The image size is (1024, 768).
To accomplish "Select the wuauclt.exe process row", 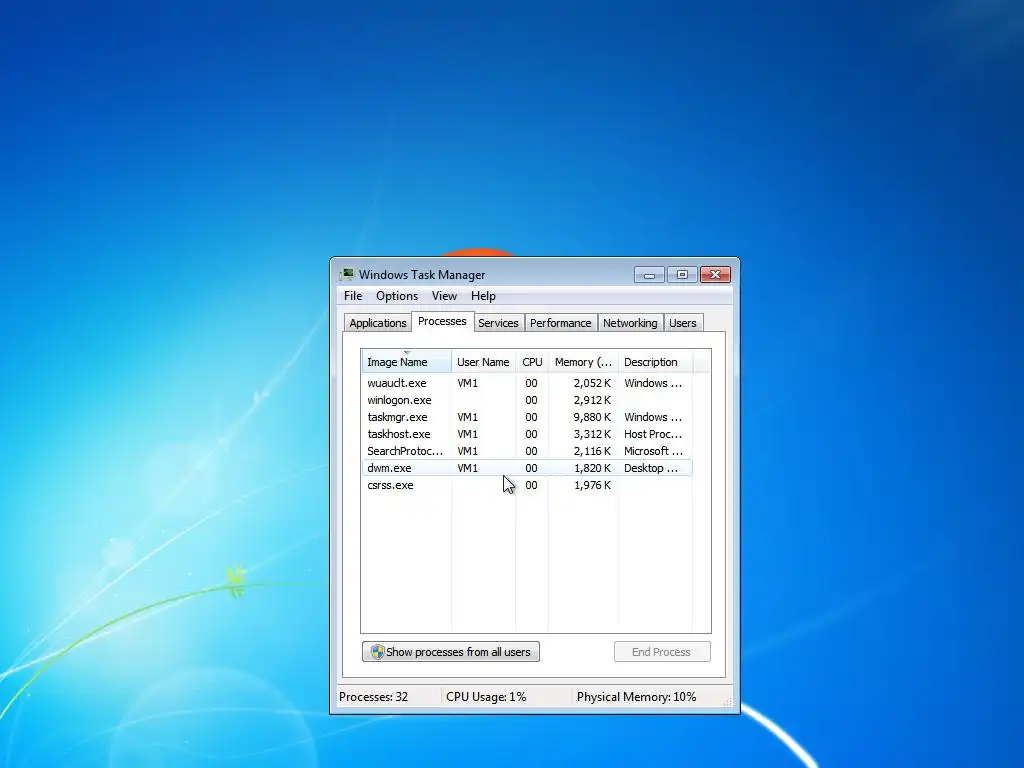I will [x=526, y=383].
